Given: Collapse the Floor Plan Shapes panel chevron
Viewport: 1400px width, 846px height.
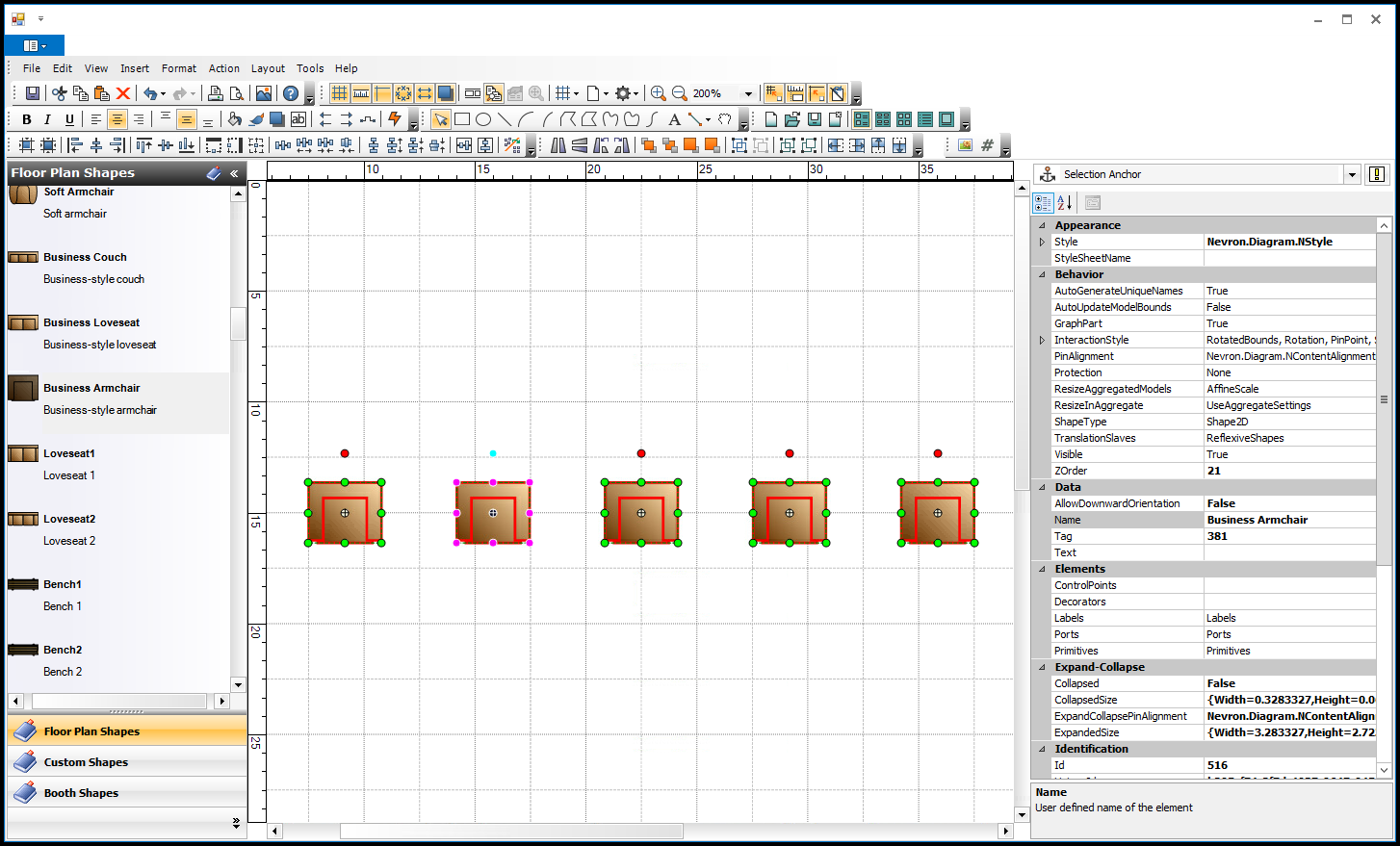Looking at the screenshot, I should [234, 173].
